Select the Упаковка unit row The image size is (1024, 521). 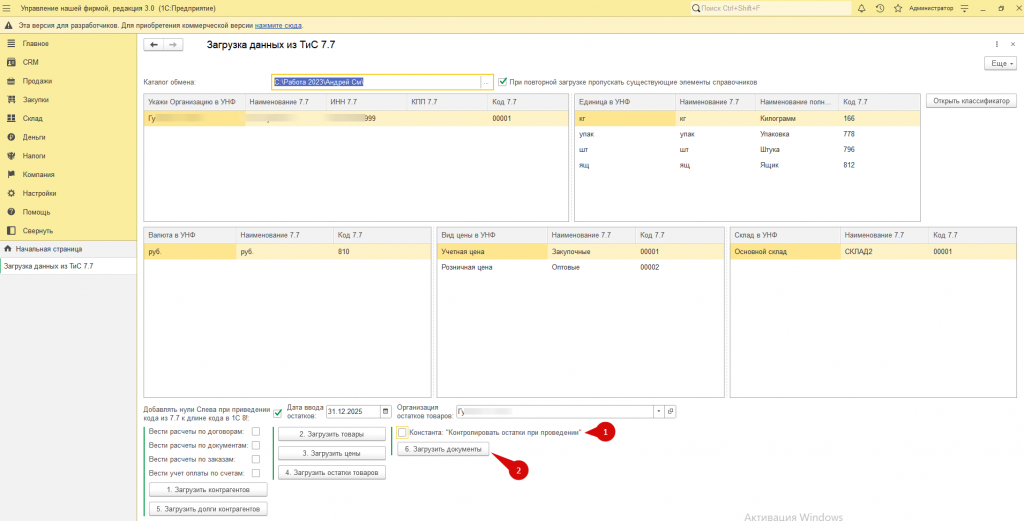pyautogui.click(x=747, y=134)
